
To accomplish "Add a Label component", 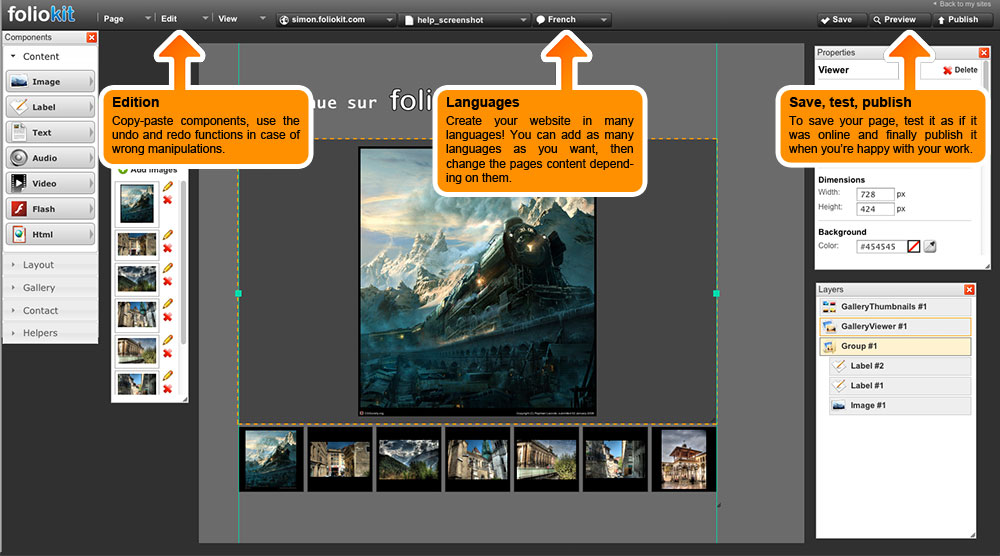I will [x=50, y=107].
